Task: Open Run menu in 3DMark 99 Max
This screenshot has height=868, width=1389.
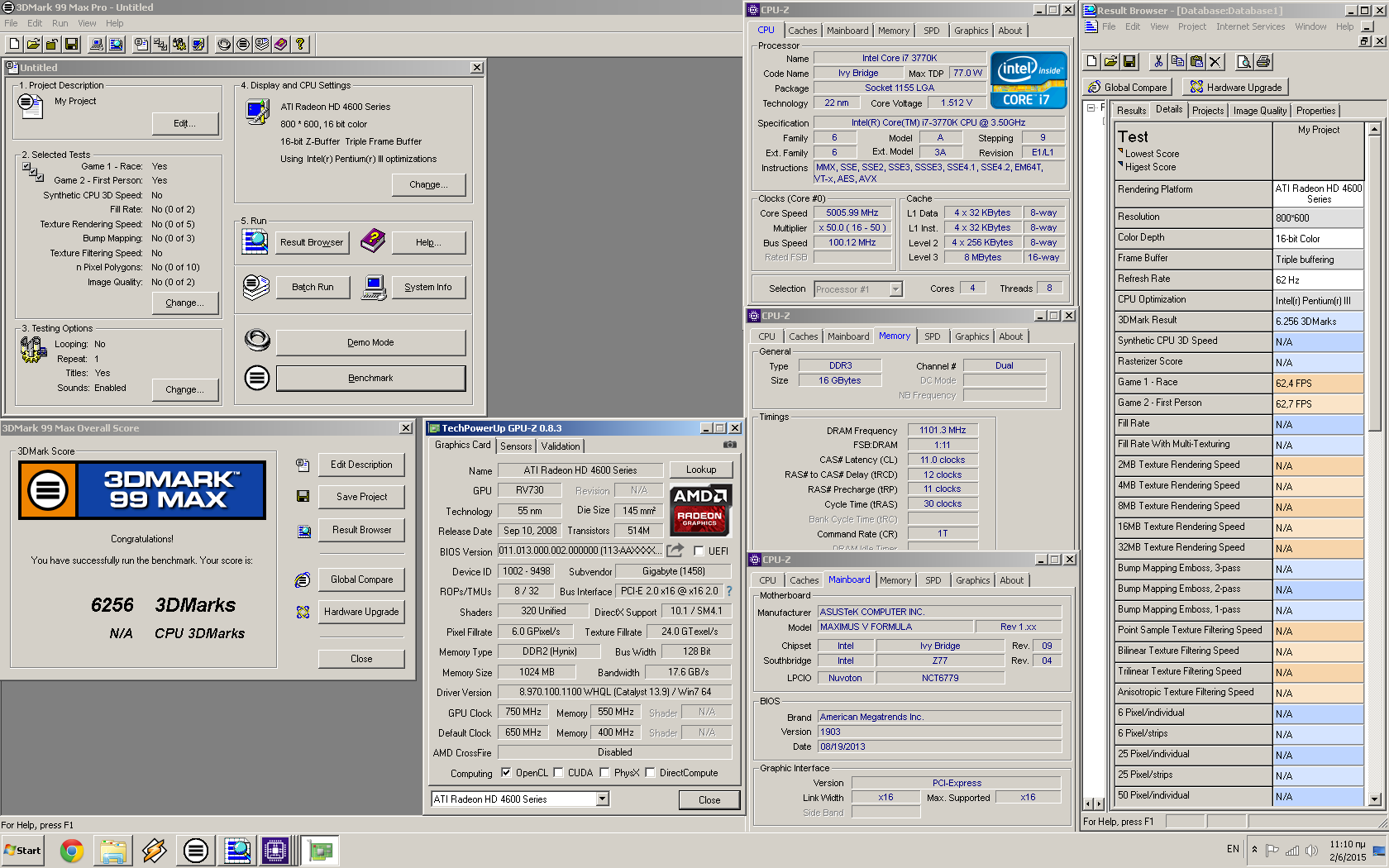Action: pyautogui.click(x=60, y=23)
